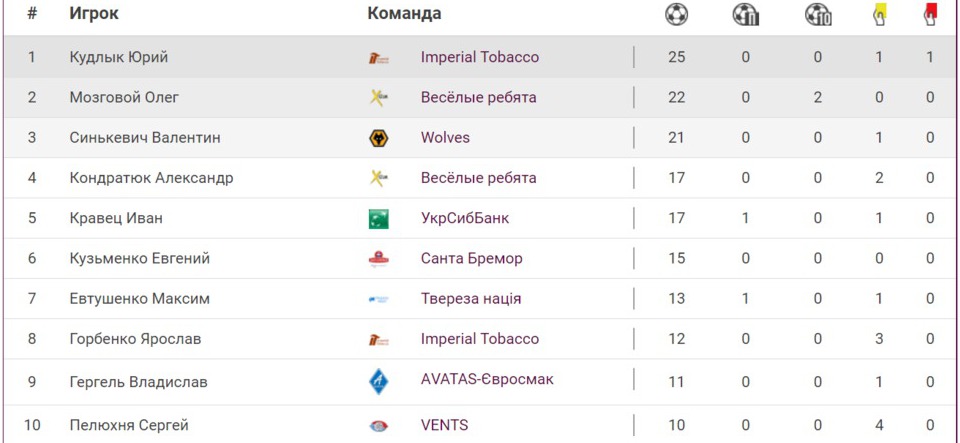Click the AVATAS-Євросмак blue diamond logo
The image size is (960, 443).
(378, 381)
